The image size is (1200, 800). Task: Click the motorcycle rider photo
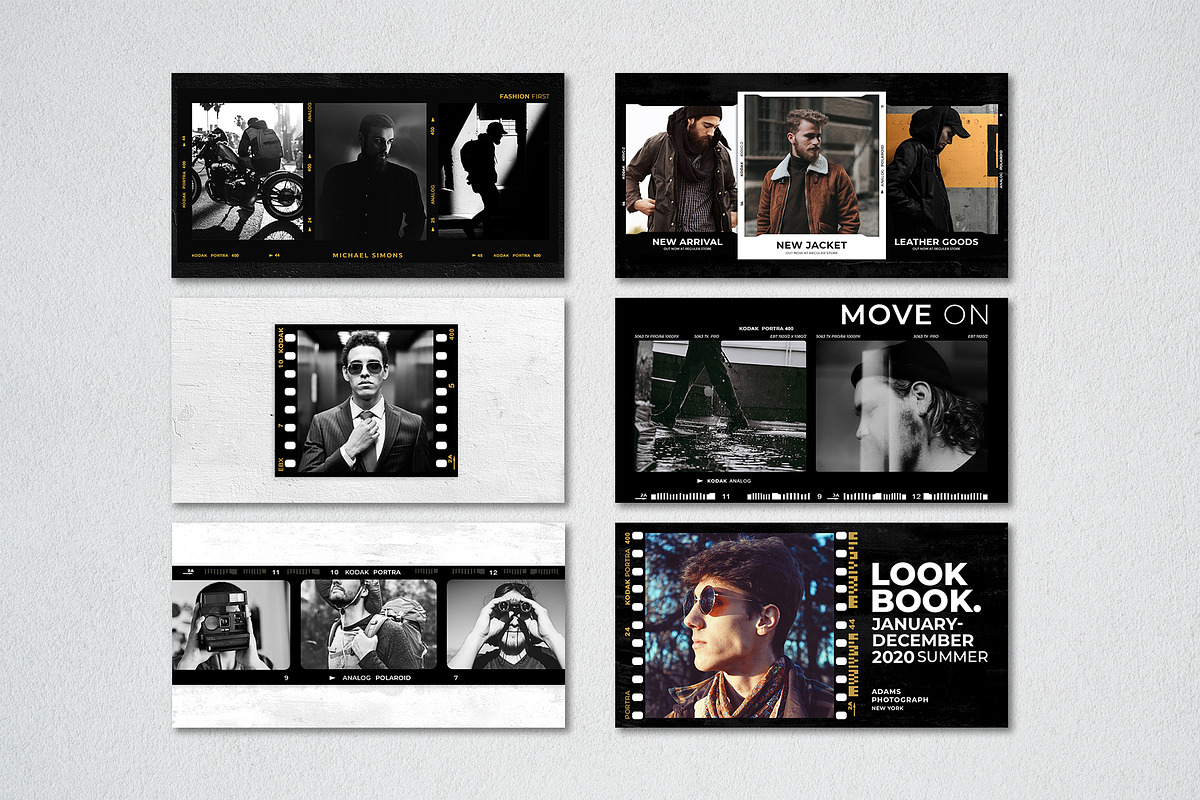(x=247, y=171)
